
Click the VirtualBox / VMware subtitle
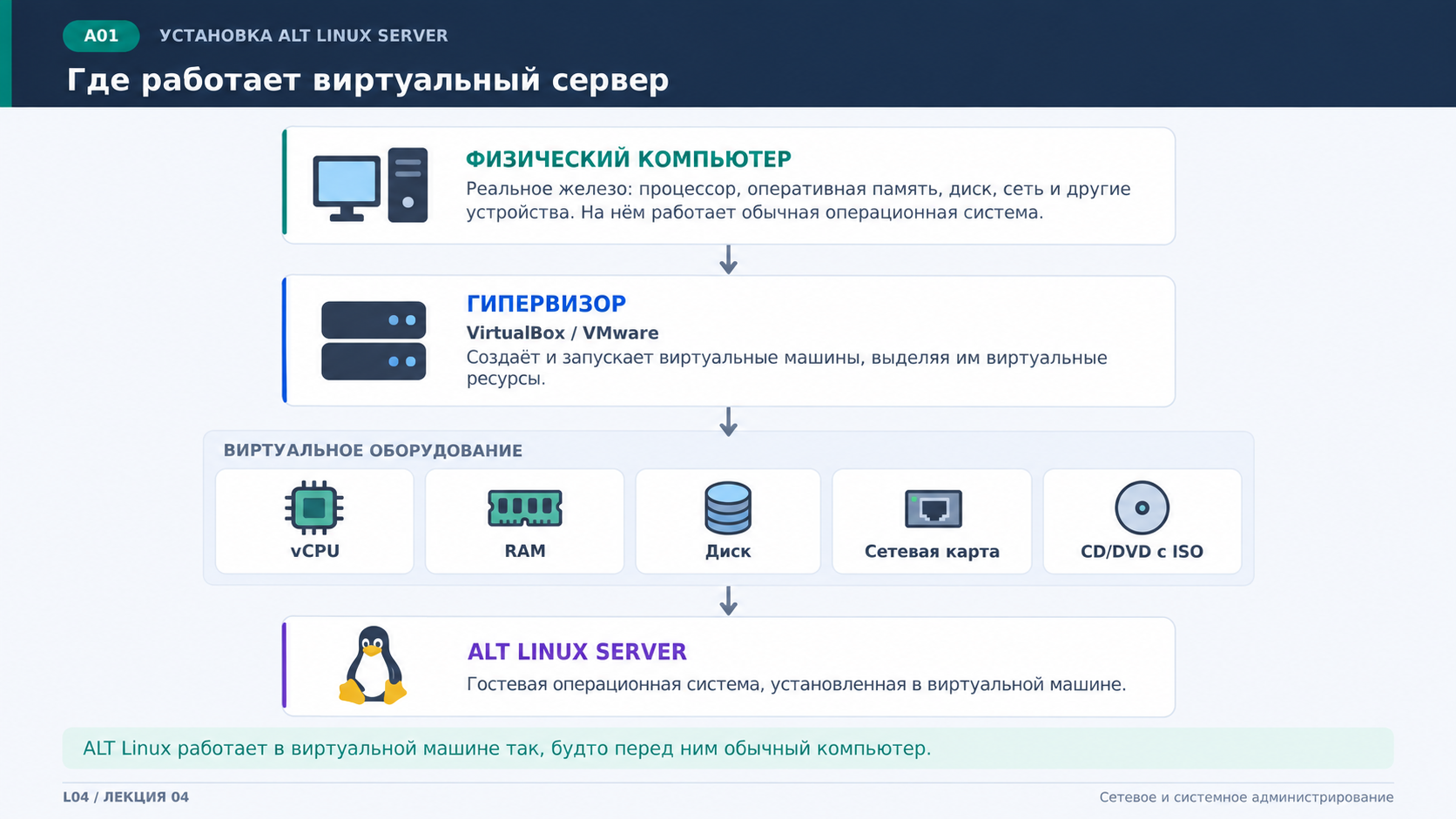(x=563, y=332)
